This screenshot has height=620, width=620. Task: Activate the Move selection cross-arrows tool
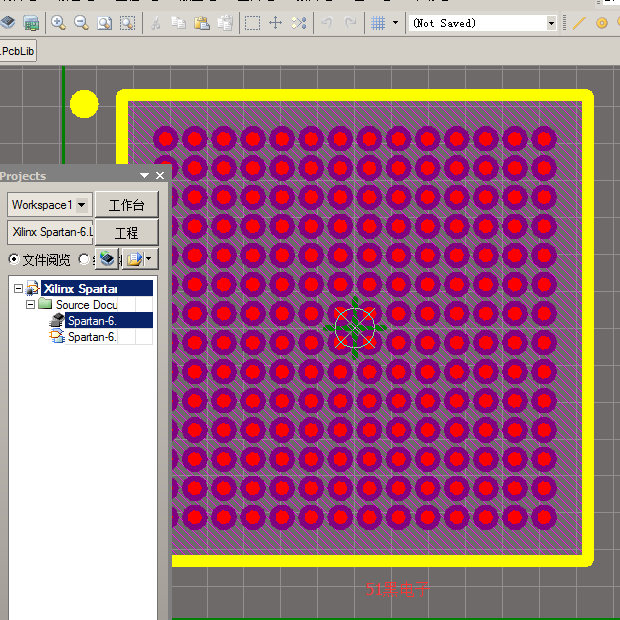pyautogui.click(x=275, y=23)
